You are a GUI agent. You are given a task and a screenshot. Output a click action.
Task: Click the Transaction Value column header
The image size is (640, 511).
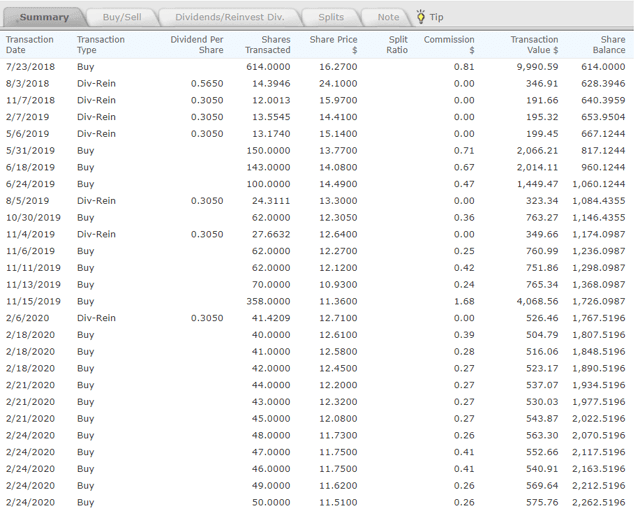pos(534,44)
